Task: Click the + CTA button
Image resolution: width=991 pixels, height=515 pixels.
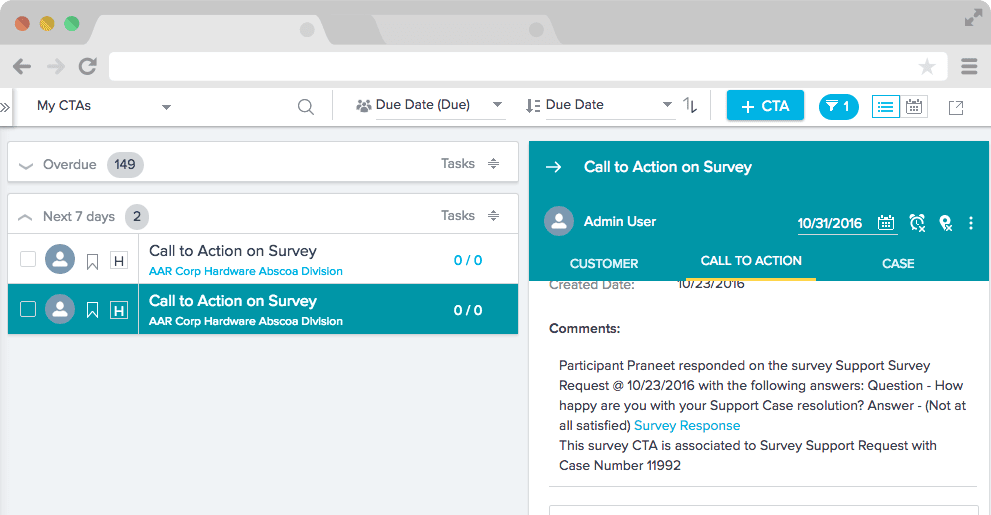Action: [765, 106]
